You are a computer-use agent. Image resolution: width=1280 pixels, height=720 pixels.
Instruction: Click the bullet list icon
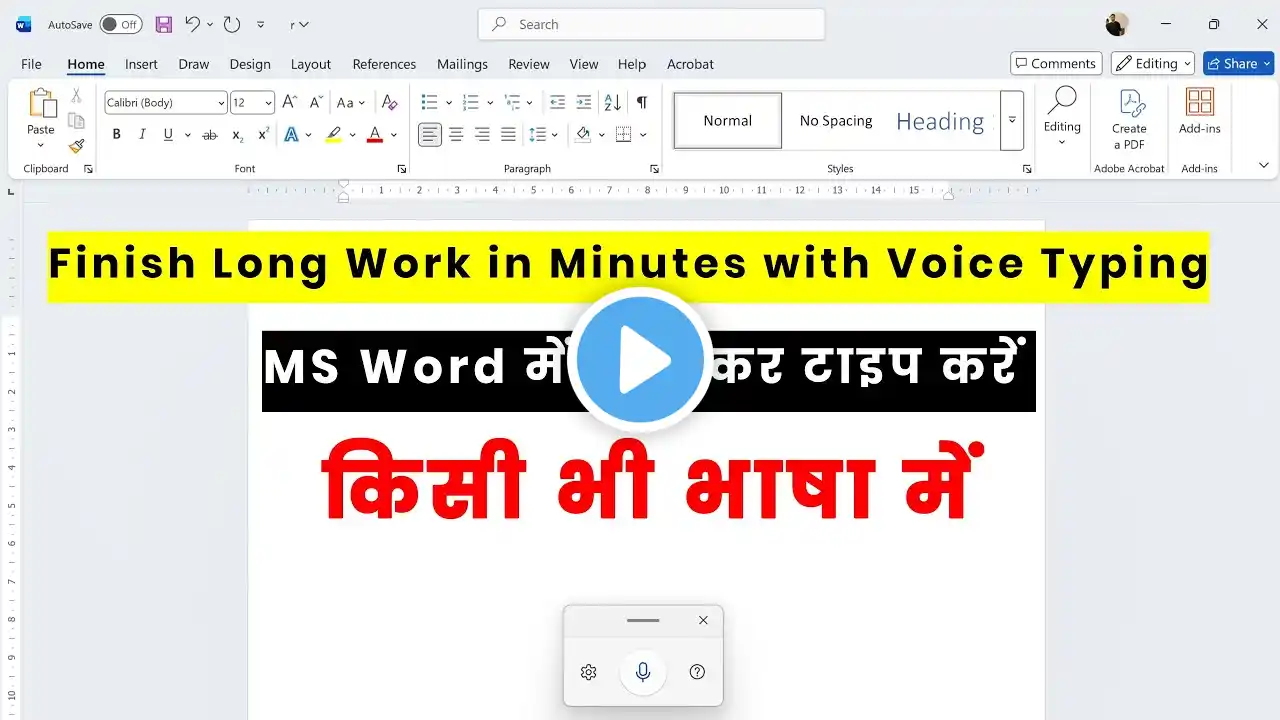coord(430,102)
